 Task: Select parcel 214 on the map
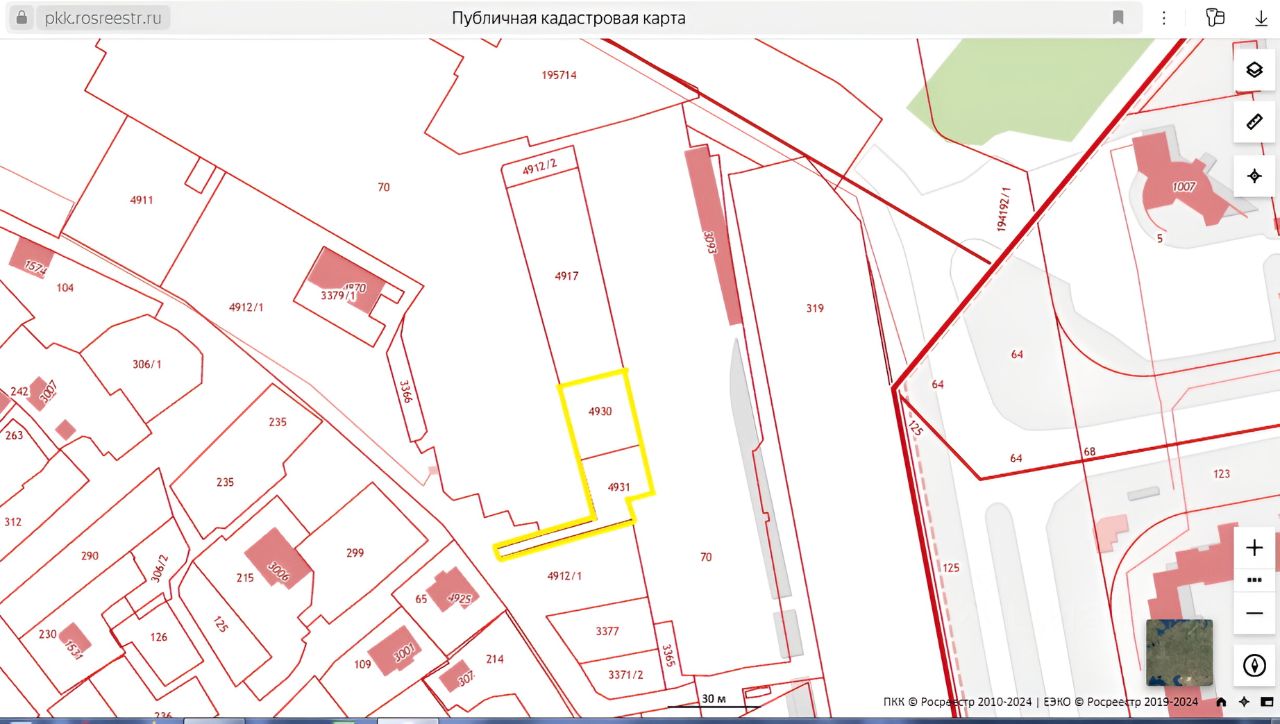click(x=495, y=659)
